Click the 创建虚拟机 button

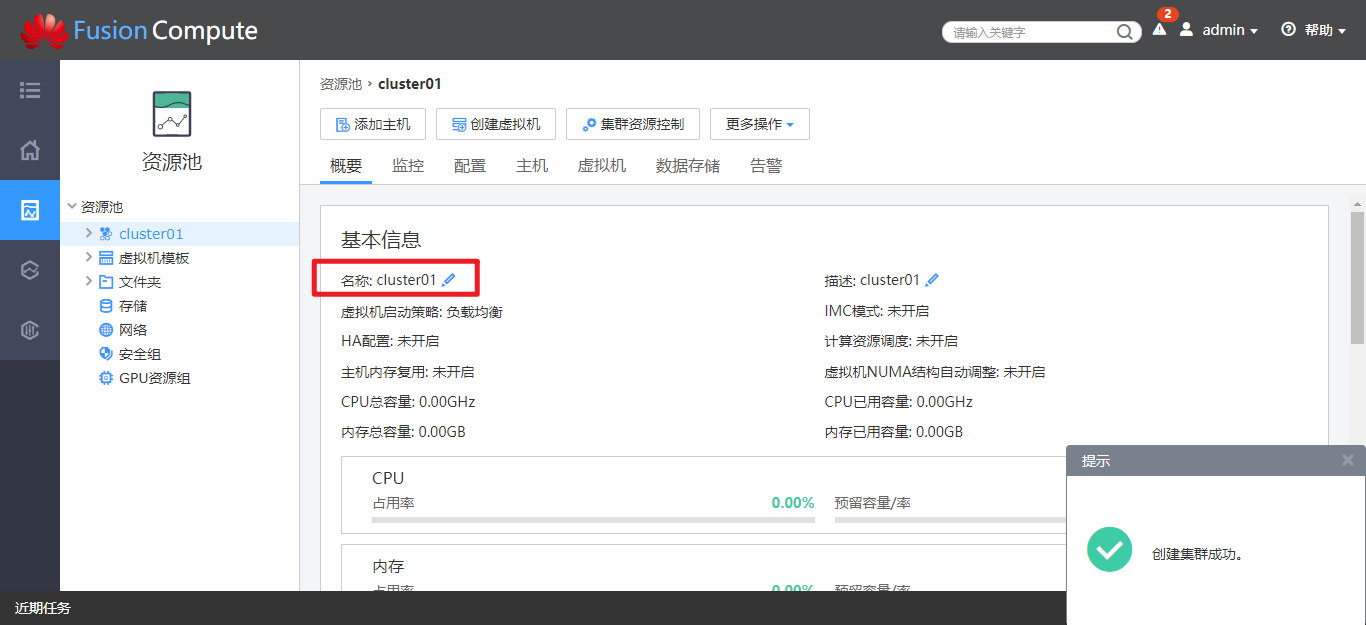496,124
